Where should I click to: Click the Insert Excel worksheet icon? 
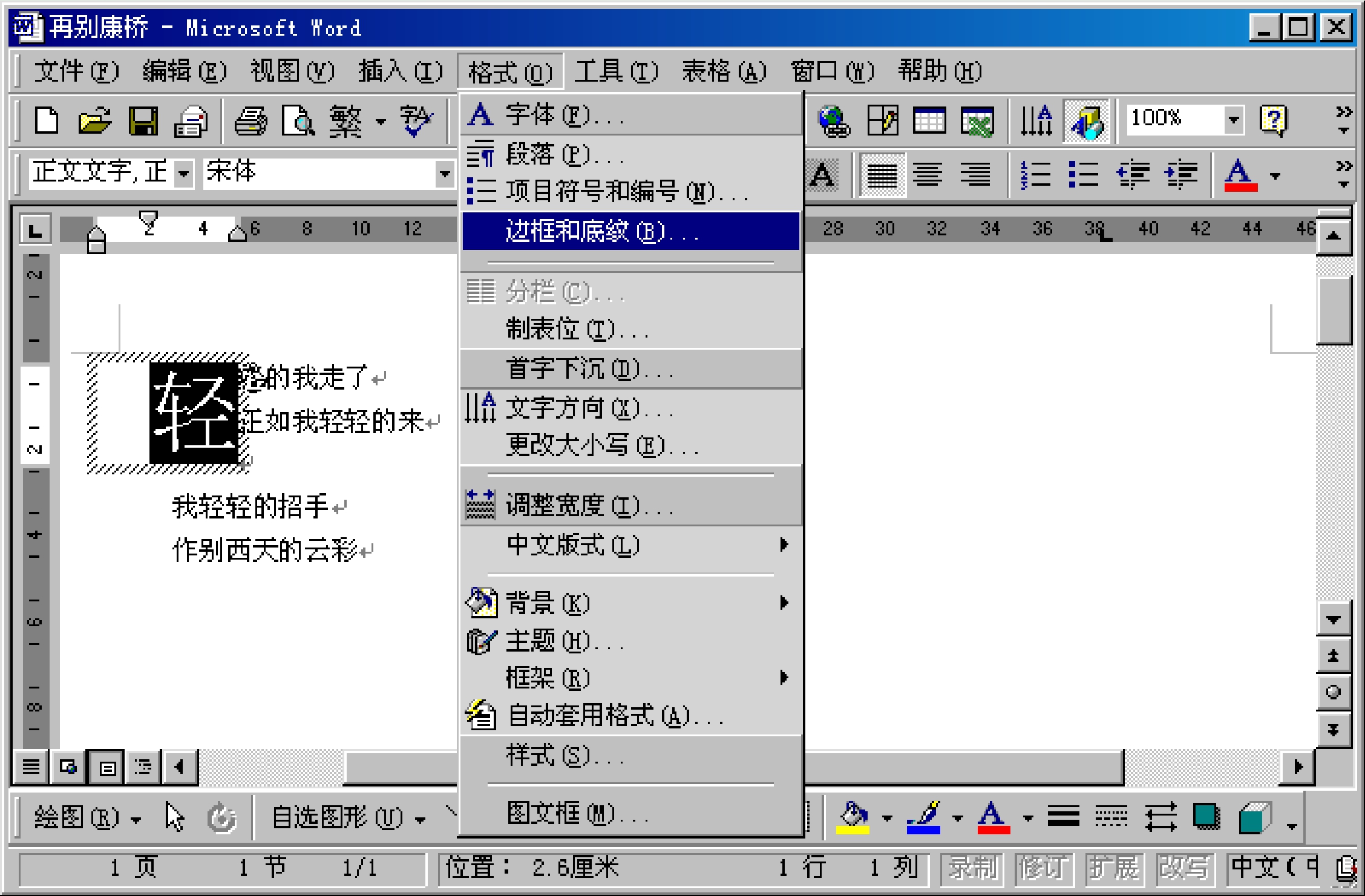pyautogui.click(x=977, y=121)
